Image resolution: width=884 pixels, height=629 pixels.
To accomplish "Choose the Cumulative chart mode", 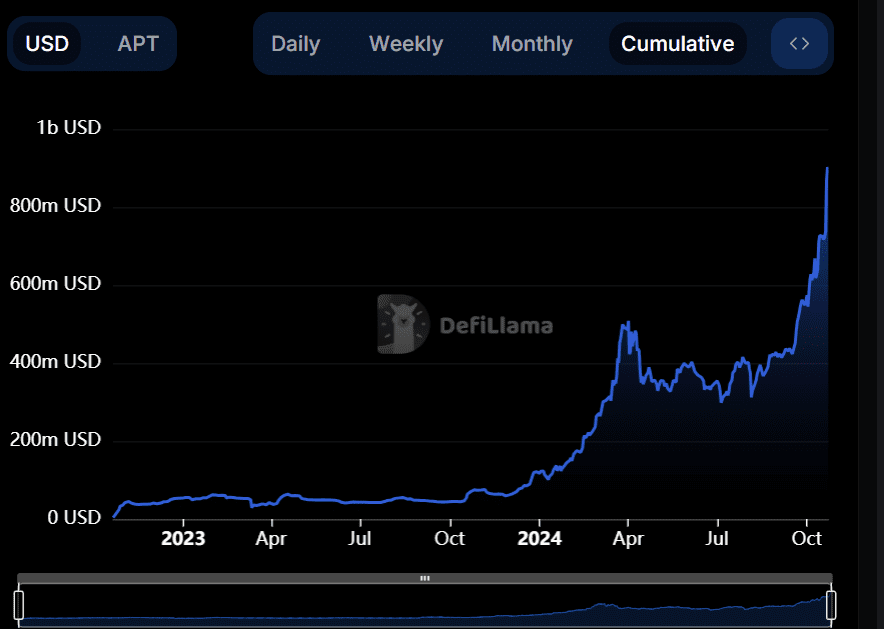I will pyautogui.click(x=678, y=44).
